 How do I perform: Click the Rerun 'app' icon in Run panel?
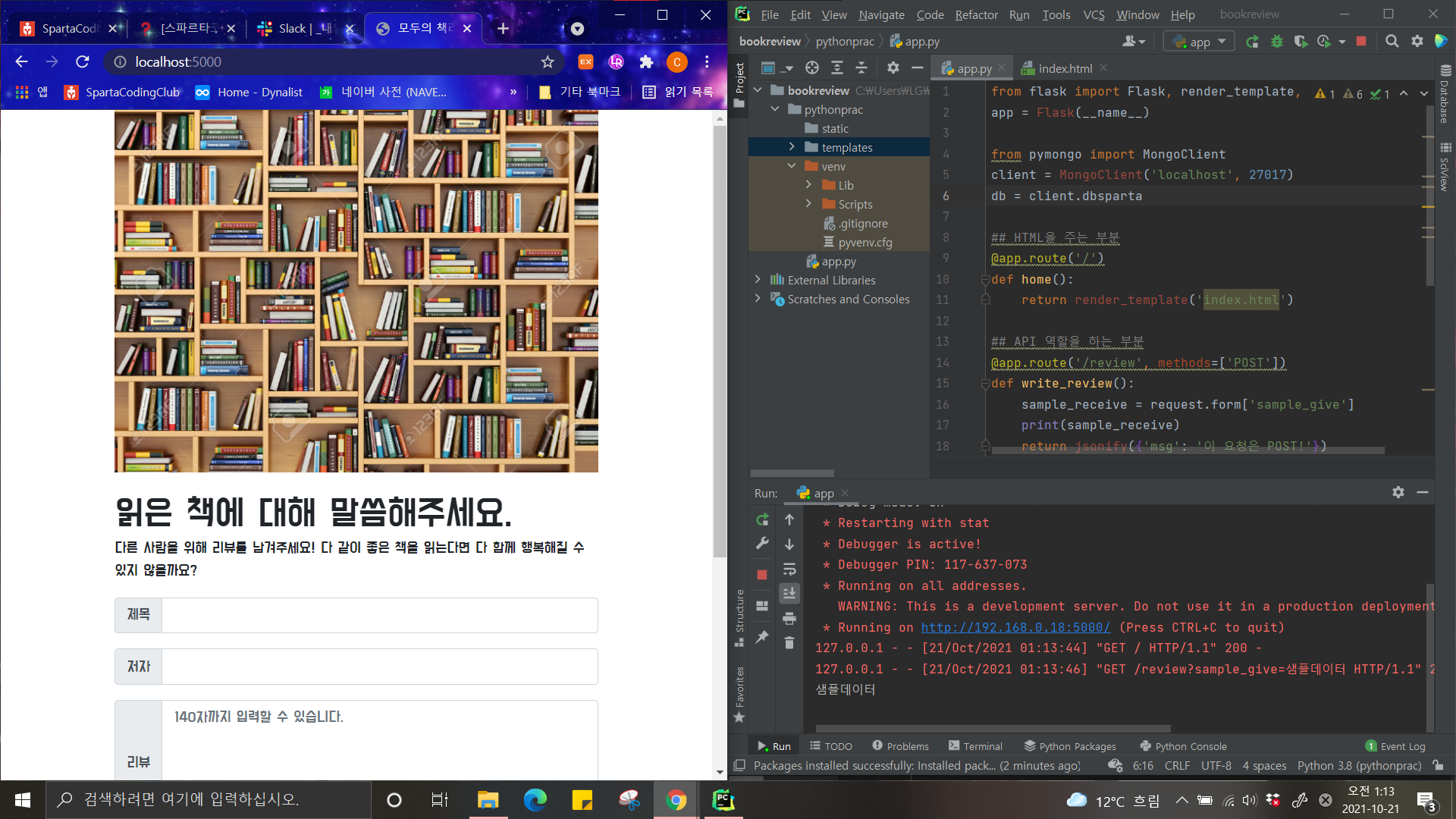click(762, 520)
